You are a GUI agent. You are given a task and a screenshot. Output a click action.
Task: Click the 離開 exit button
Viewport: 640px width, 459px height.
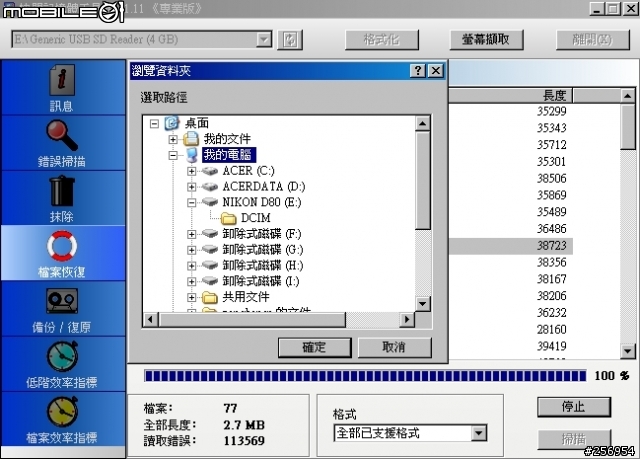593,40
